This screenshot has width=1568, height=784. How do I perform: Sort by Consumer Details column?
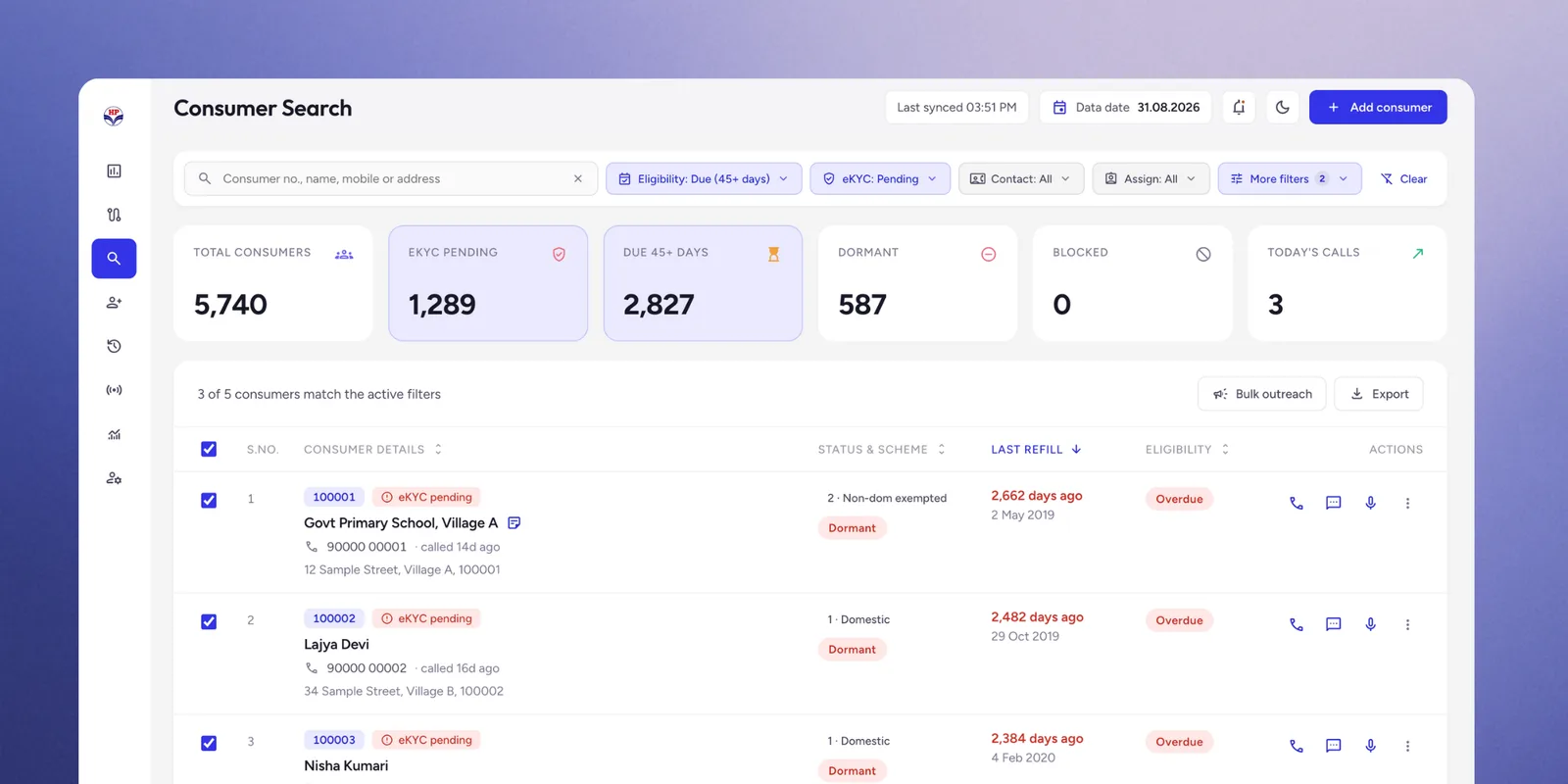point(372,450)
